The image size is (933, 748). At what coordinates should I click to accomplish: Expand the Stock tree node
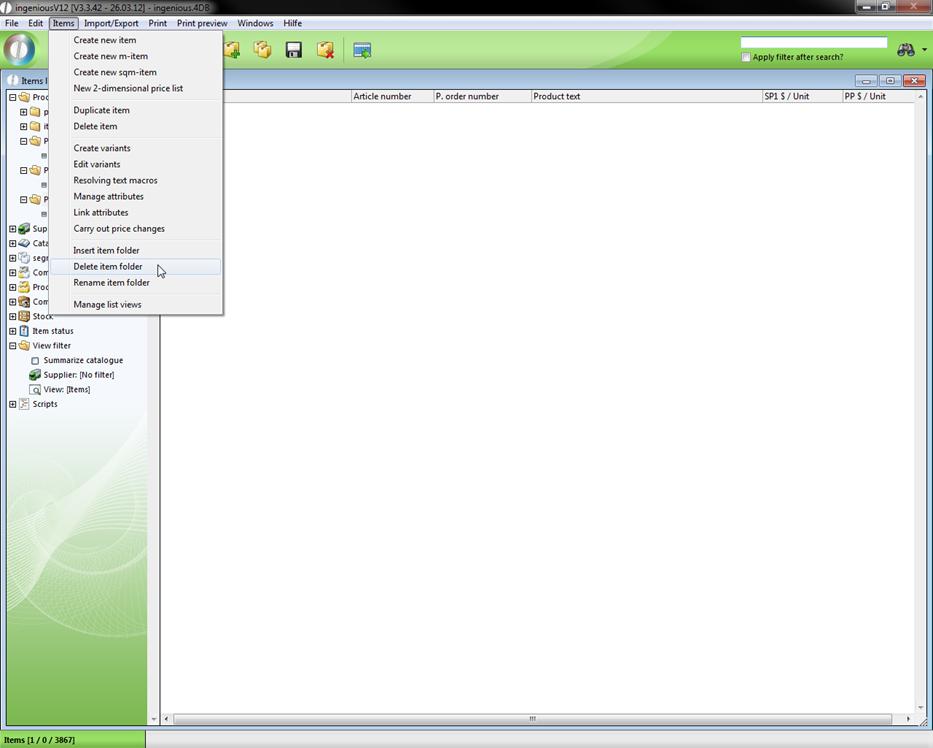(x=12, y=316)
